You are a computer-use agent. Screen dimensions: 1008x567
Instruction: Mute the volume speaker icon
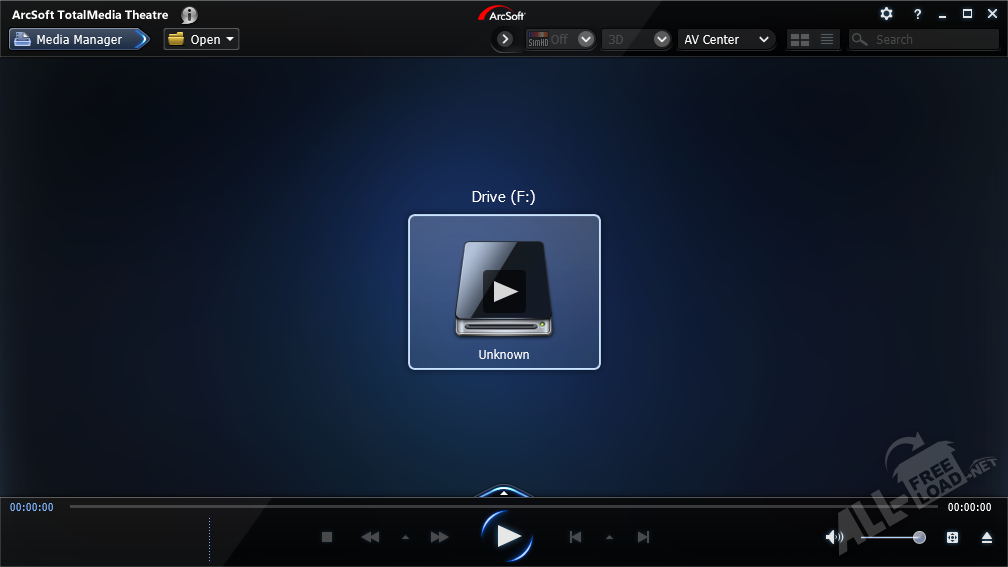pyautogui.click(x=833, y=537)
